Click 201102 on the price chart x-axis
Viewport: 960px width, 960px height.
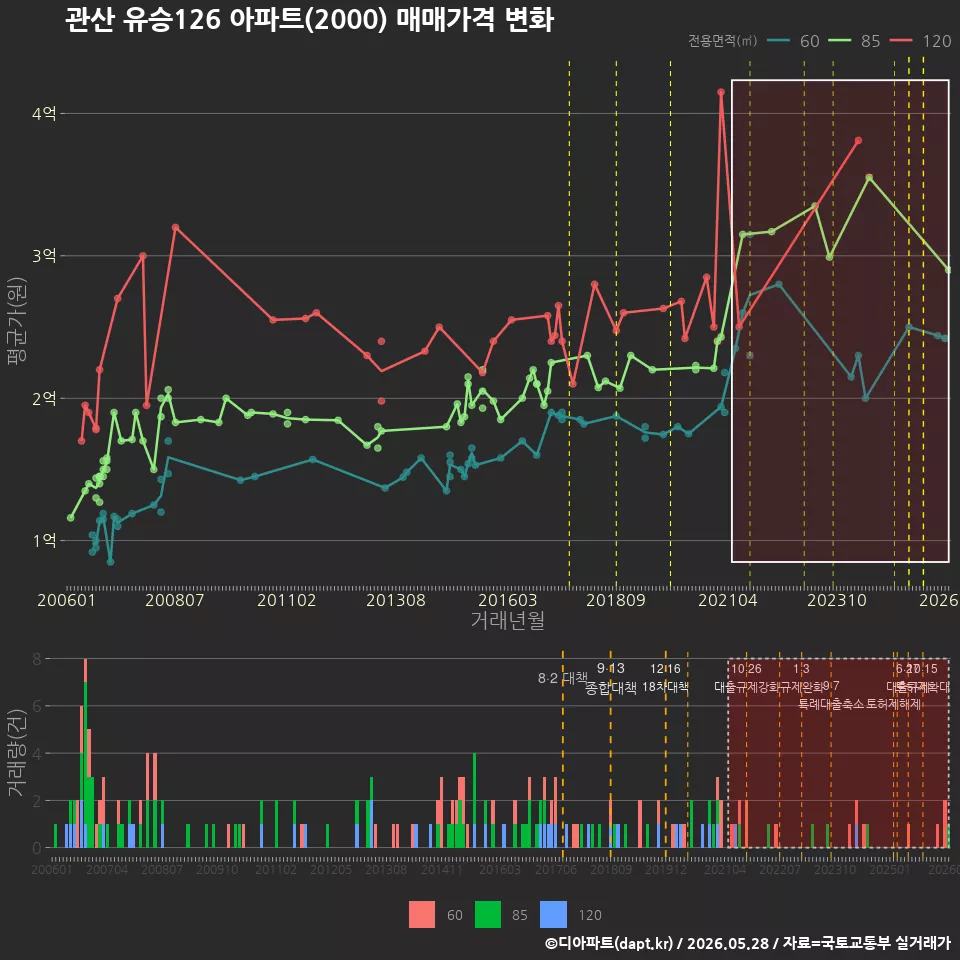pos(287,600)
